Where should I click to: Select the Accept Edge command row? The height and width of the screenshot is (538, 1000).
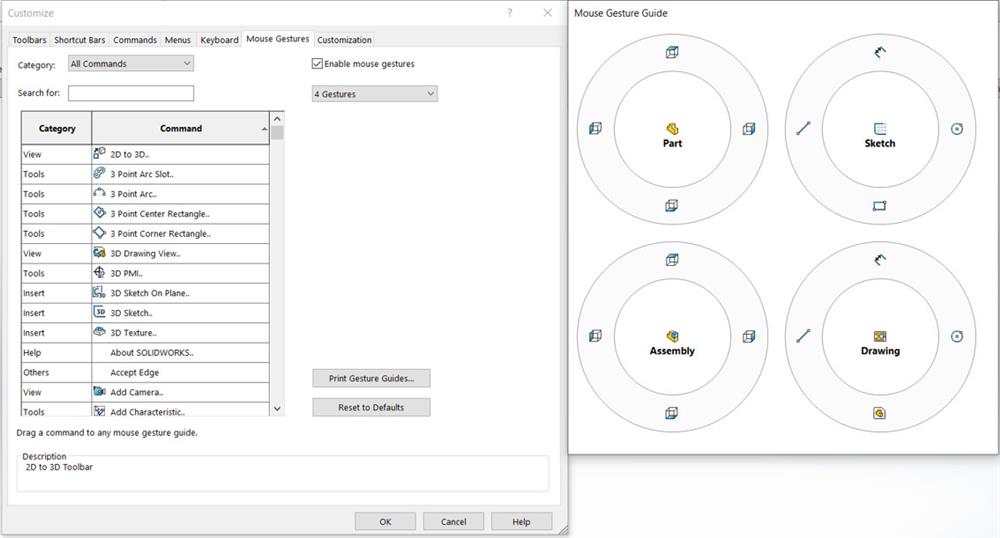click(145, 372)
